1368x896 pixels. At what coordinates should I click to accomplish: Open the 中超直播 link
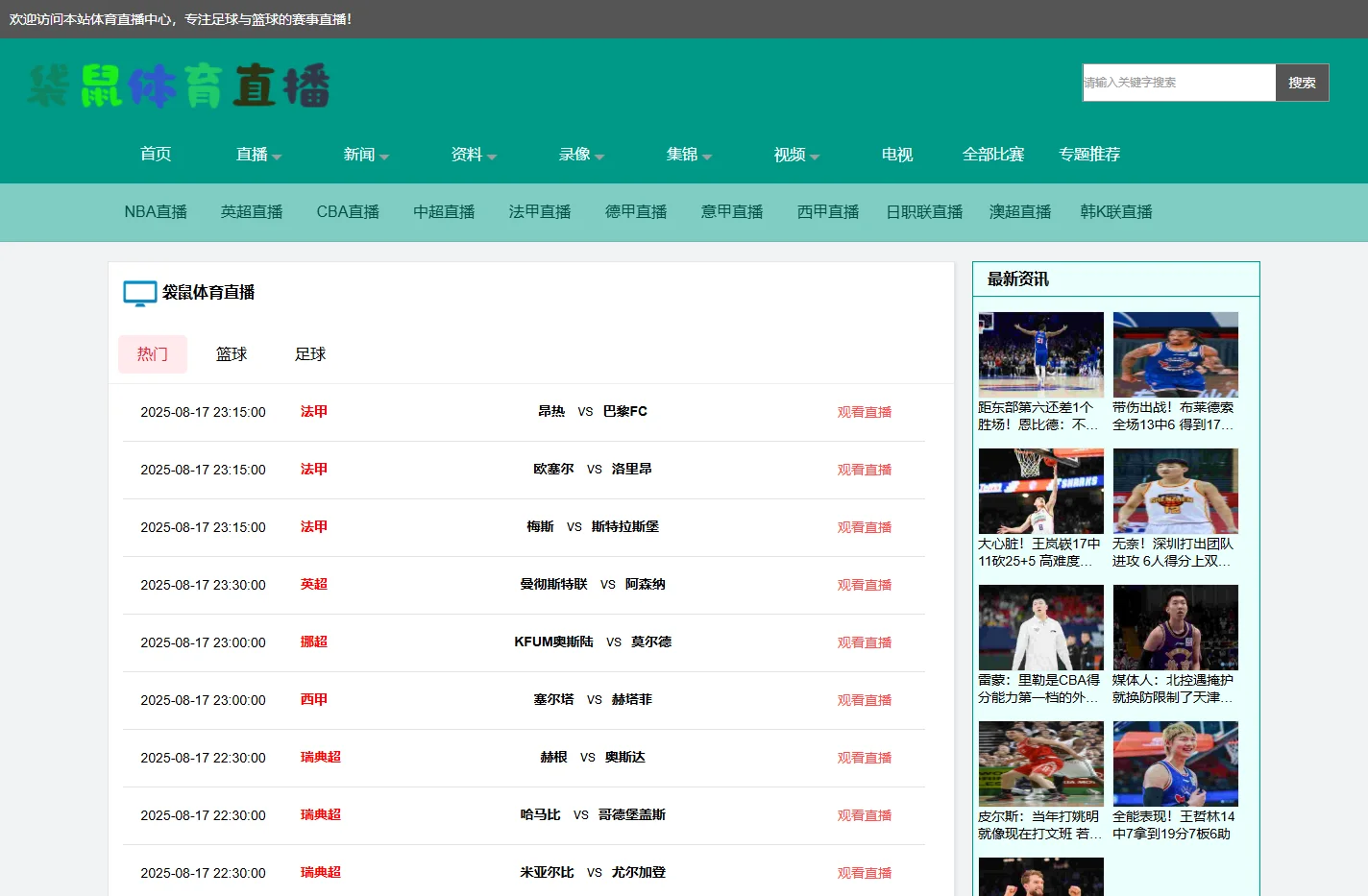point(444,212)
